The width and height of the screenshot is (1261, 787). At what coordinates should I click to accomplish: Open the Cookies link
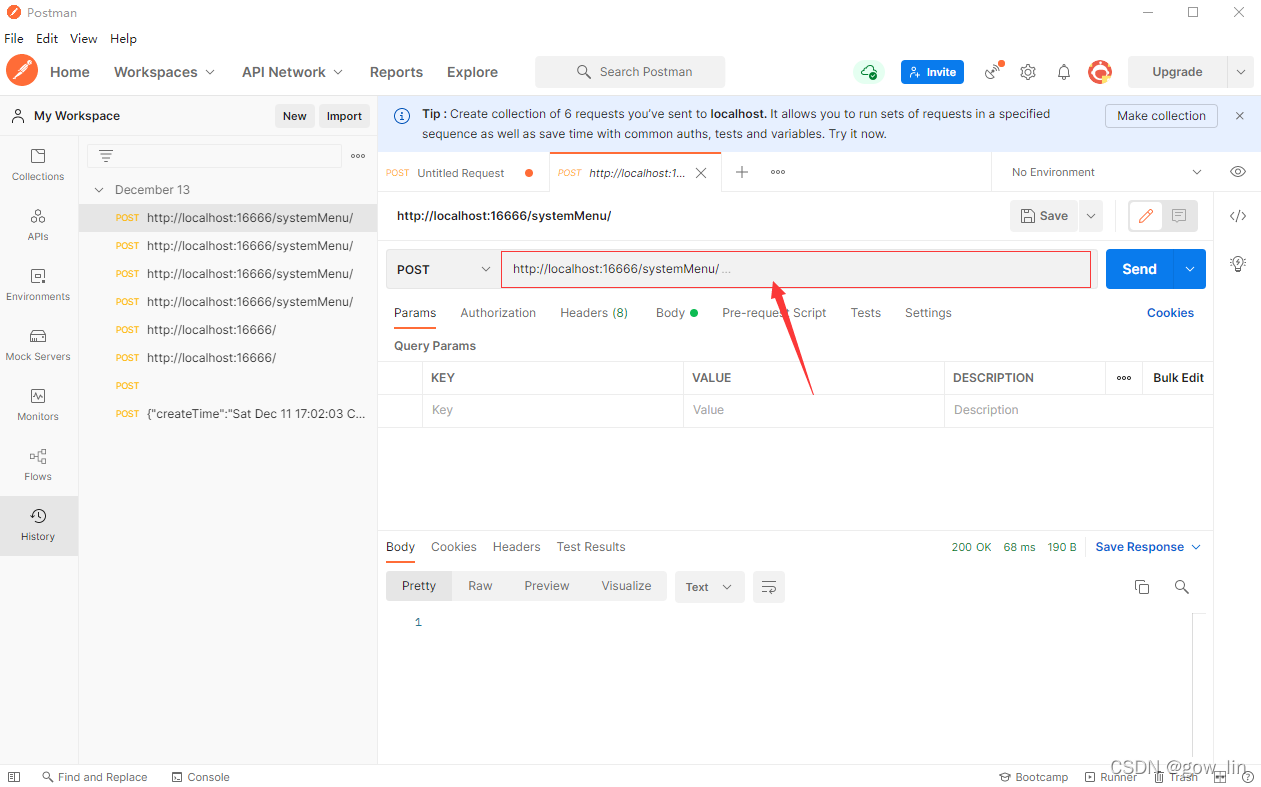pyautogui.click(x=1170, y=313)
